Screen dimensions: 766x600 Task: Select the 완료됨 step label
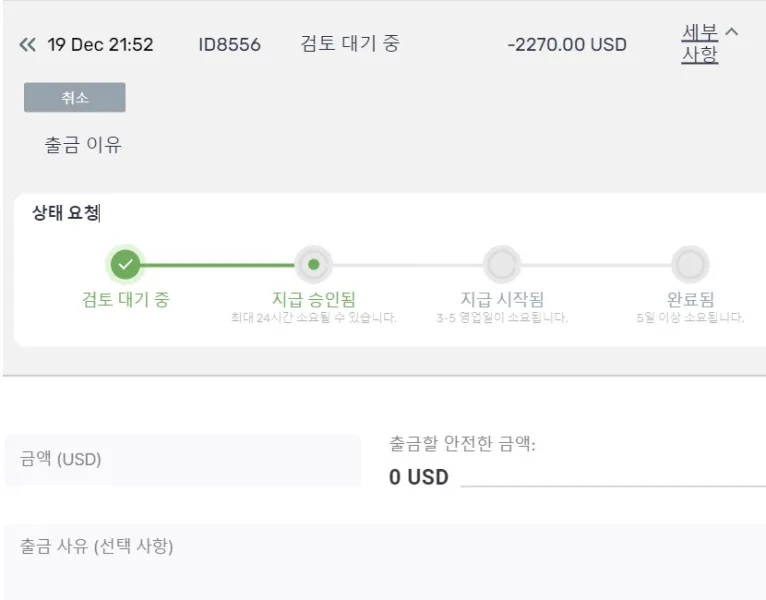pos(690,300)
